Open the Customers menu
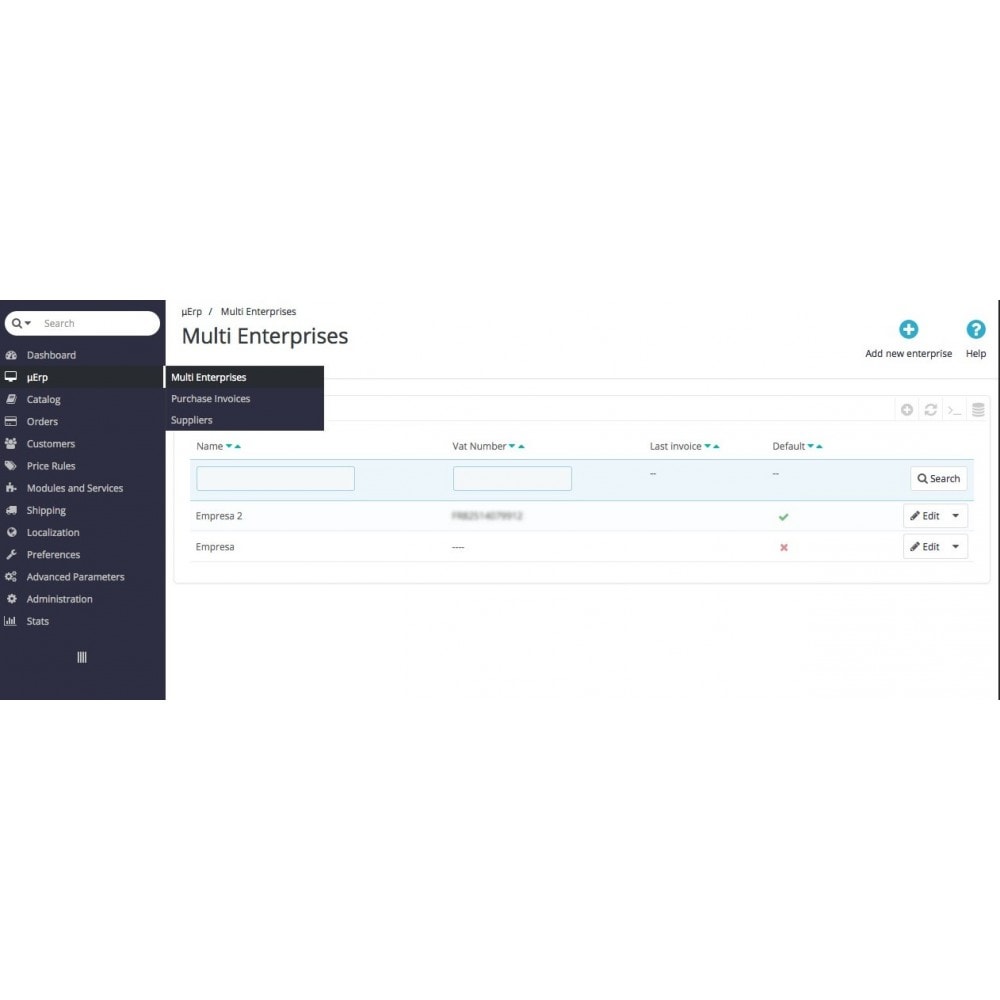Image resolution: width=1000 pixels, height=1000 pixels. tap(50, 443)
